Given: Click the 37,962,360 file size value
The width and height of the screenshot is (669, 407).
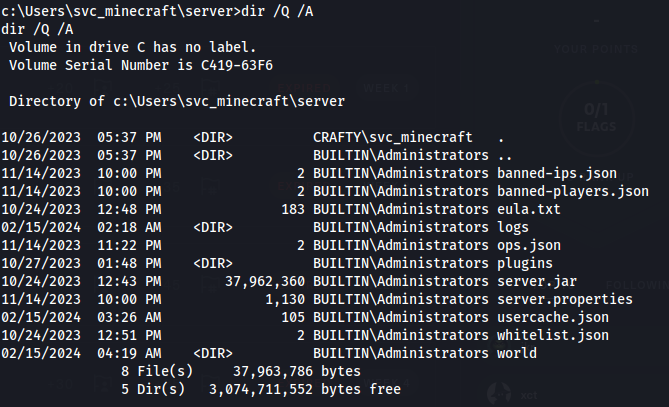Looking at the screenshot, I should pos(265,281).
